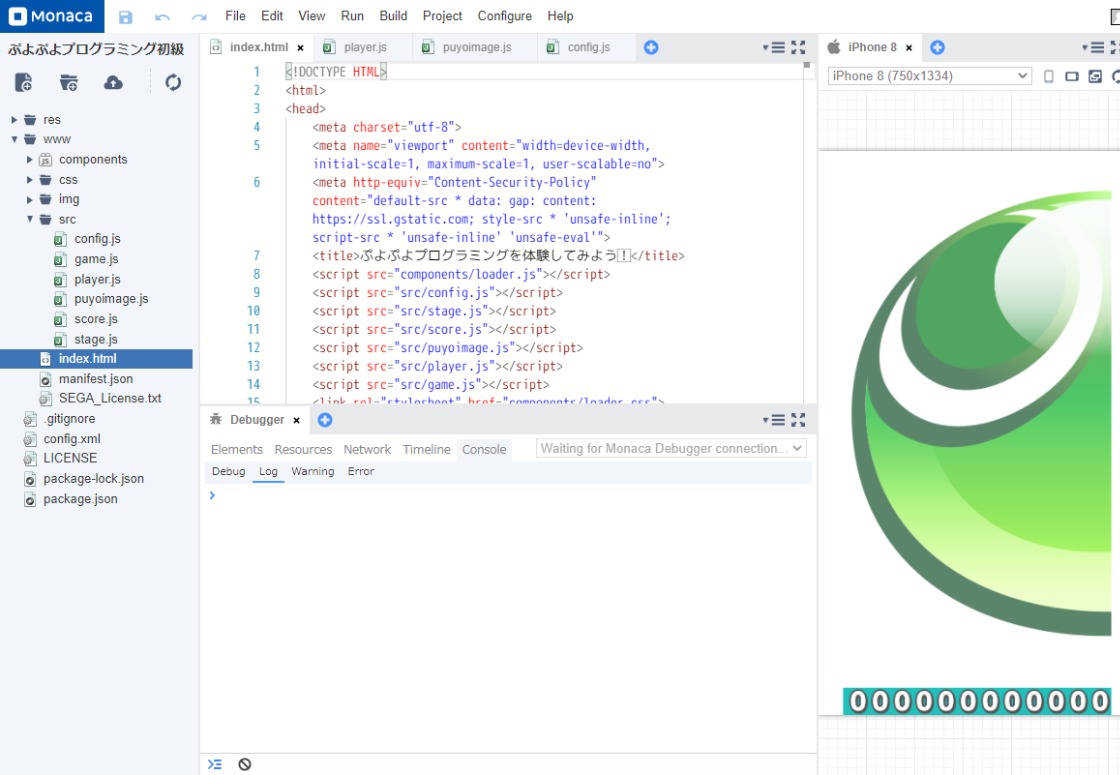Close the iPhone 8 preview tab
The width and height of the screenshot is (1120, 775).
(x=909, y=48)
